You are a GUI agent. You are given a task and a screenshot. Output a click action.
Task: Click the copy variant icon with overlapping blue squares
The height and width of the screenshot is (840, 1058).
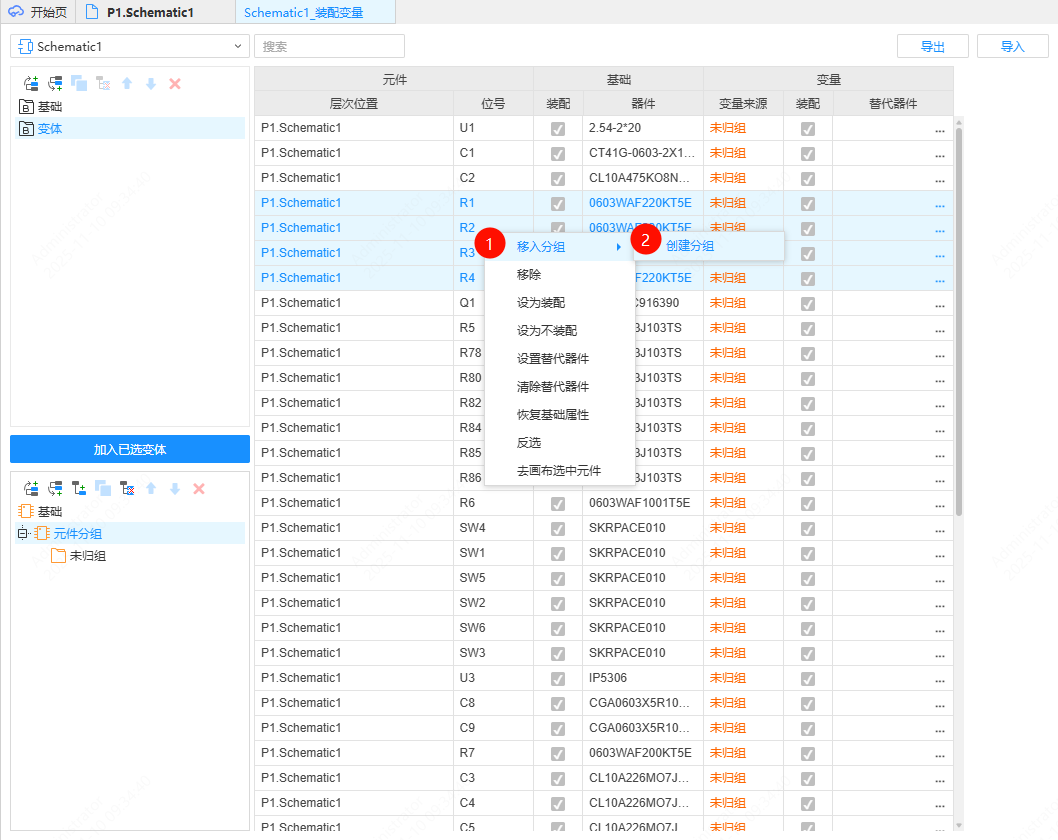(x=79, y=83)
